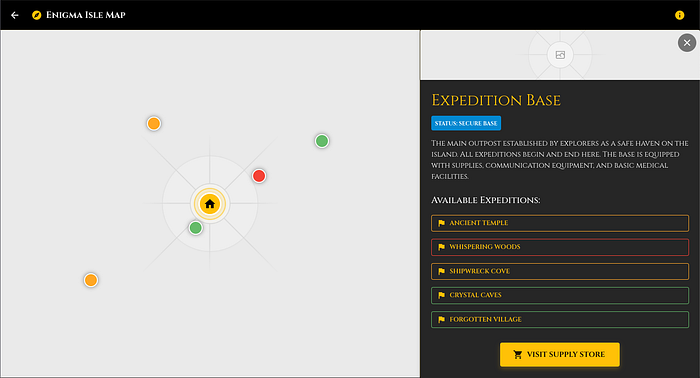
Task: Click the Forgotten Village flag icon
Action: [442, 320]
